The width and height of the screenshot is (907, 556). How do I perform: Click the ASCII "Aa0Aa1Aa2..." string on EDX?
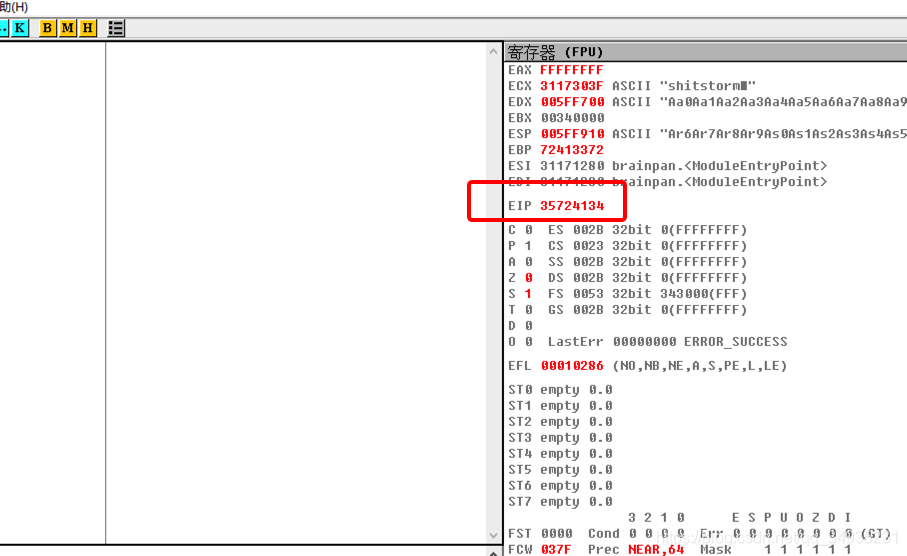pos(759,102)
